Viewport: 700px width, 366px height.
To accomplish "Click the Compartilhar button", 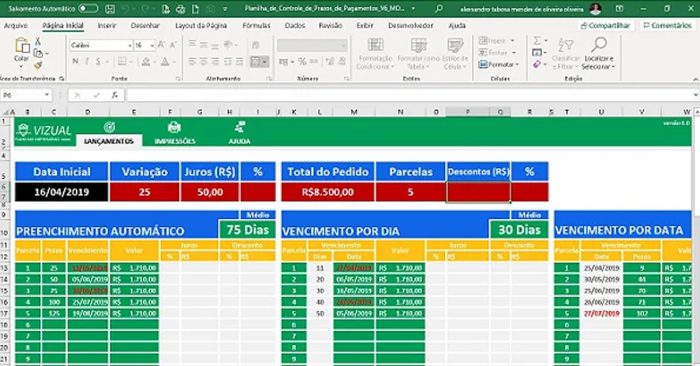I will (x=605, y=25).
